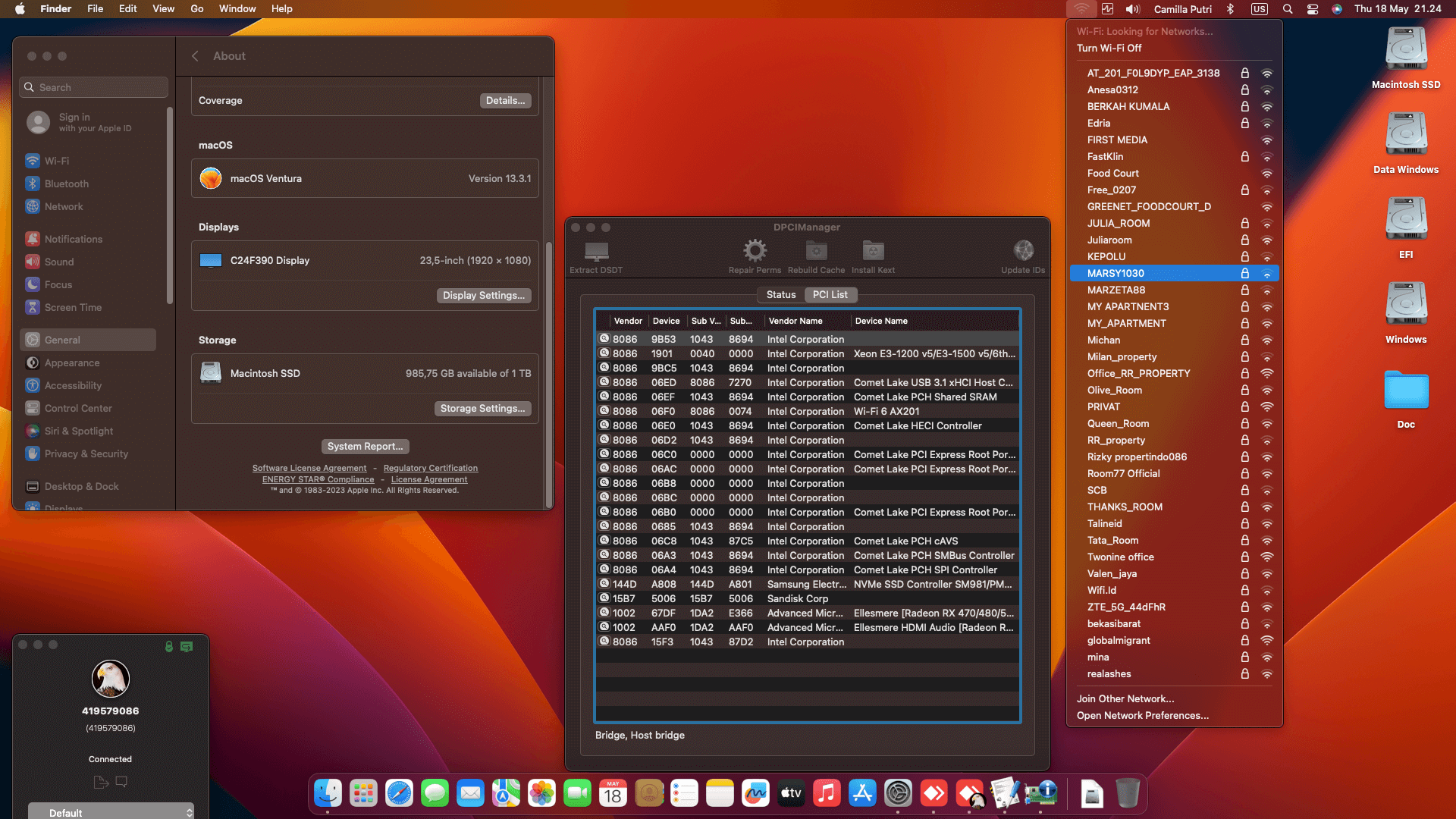Select Privacy & Security in sidebar
1456x819 pixels.
89,454
